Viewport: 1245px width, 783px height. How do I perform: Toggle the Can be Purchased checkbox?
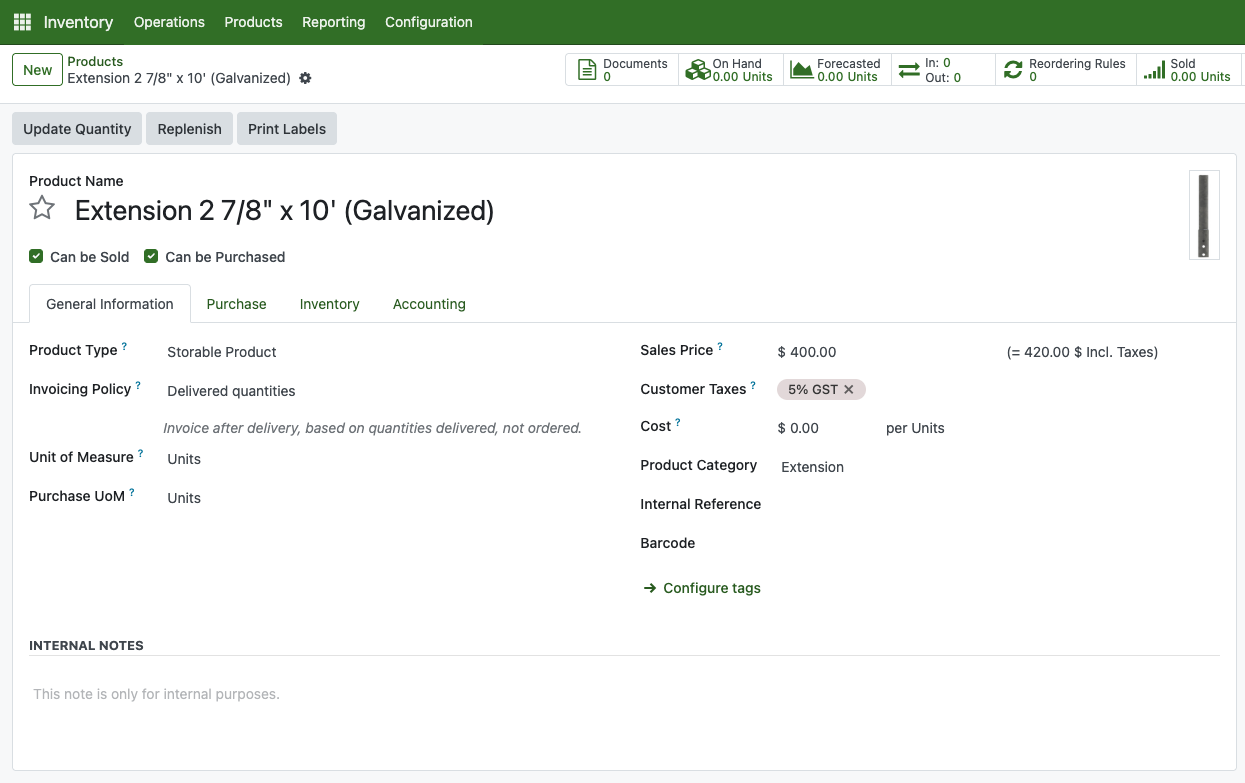152,256
